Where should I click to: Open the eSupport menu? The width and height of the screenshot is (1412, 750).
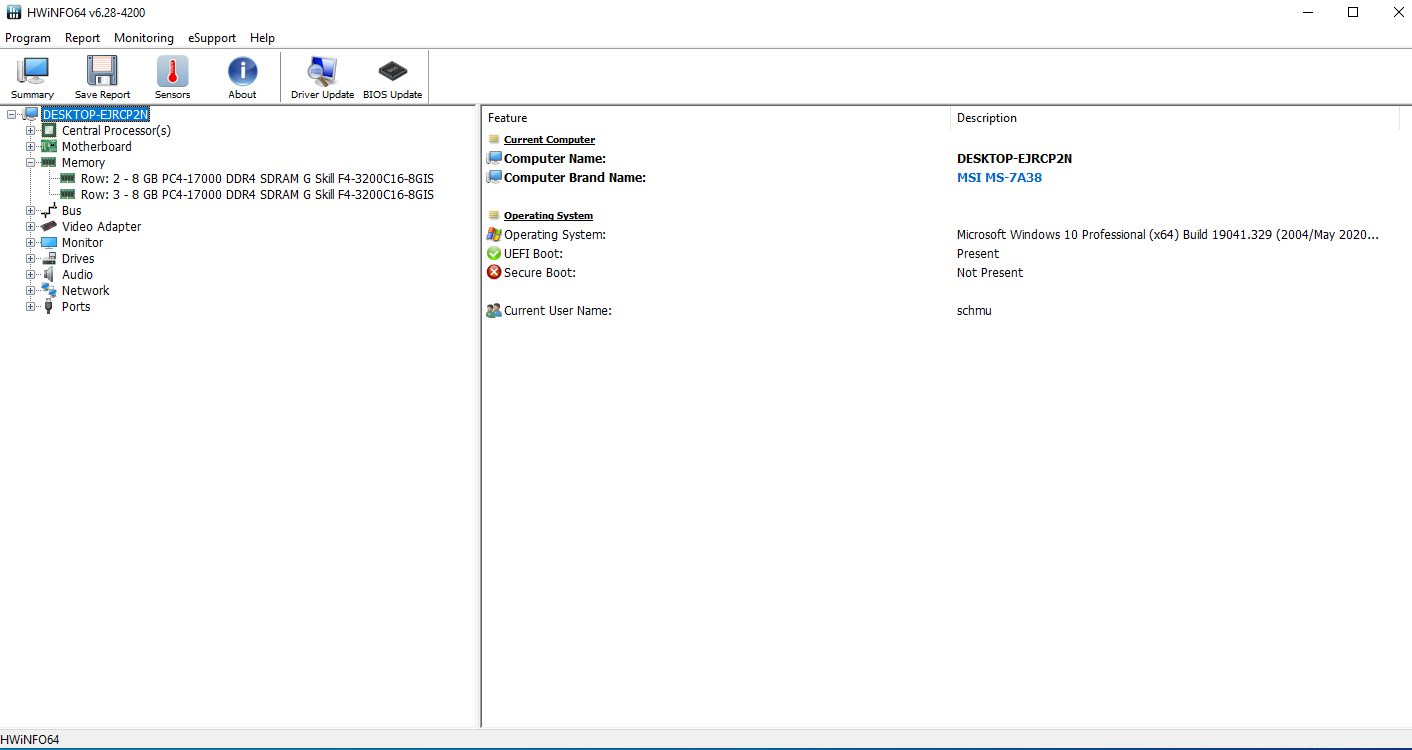[x=212, y=38]
